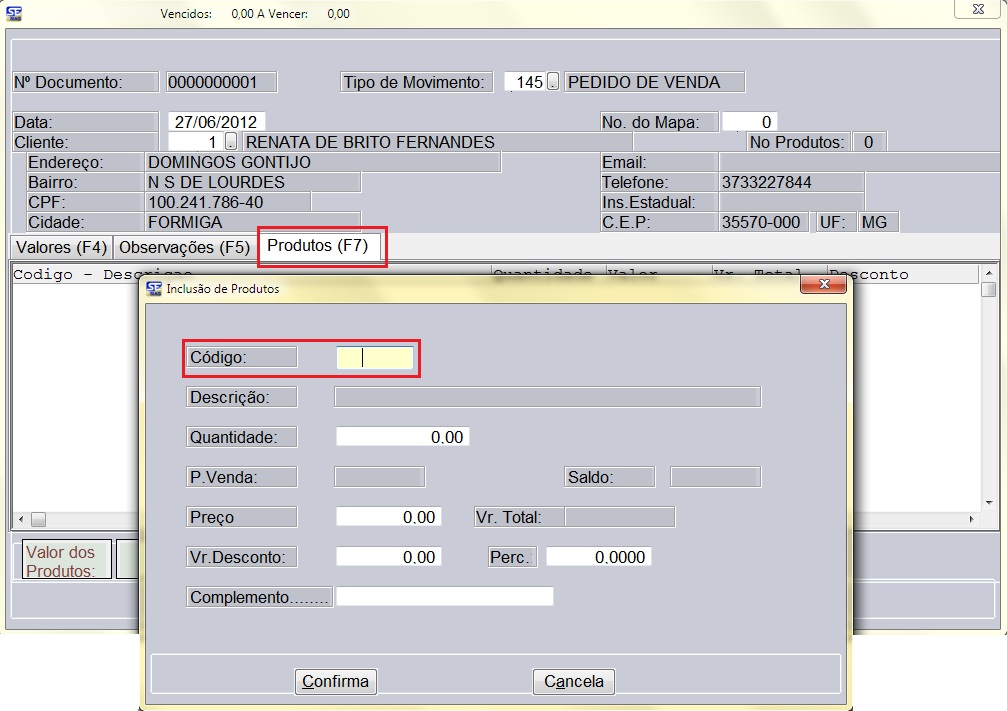Click right arrow of product list horizontal scrollbar
Viewport: 1007px width, 711px height.
(x=970, y=520)
